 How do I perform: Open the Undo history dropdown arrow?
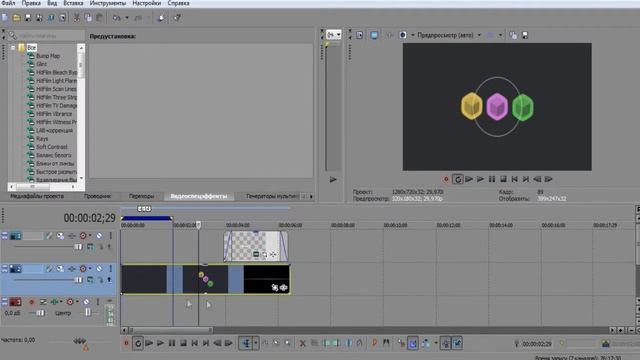pos(127,18)
